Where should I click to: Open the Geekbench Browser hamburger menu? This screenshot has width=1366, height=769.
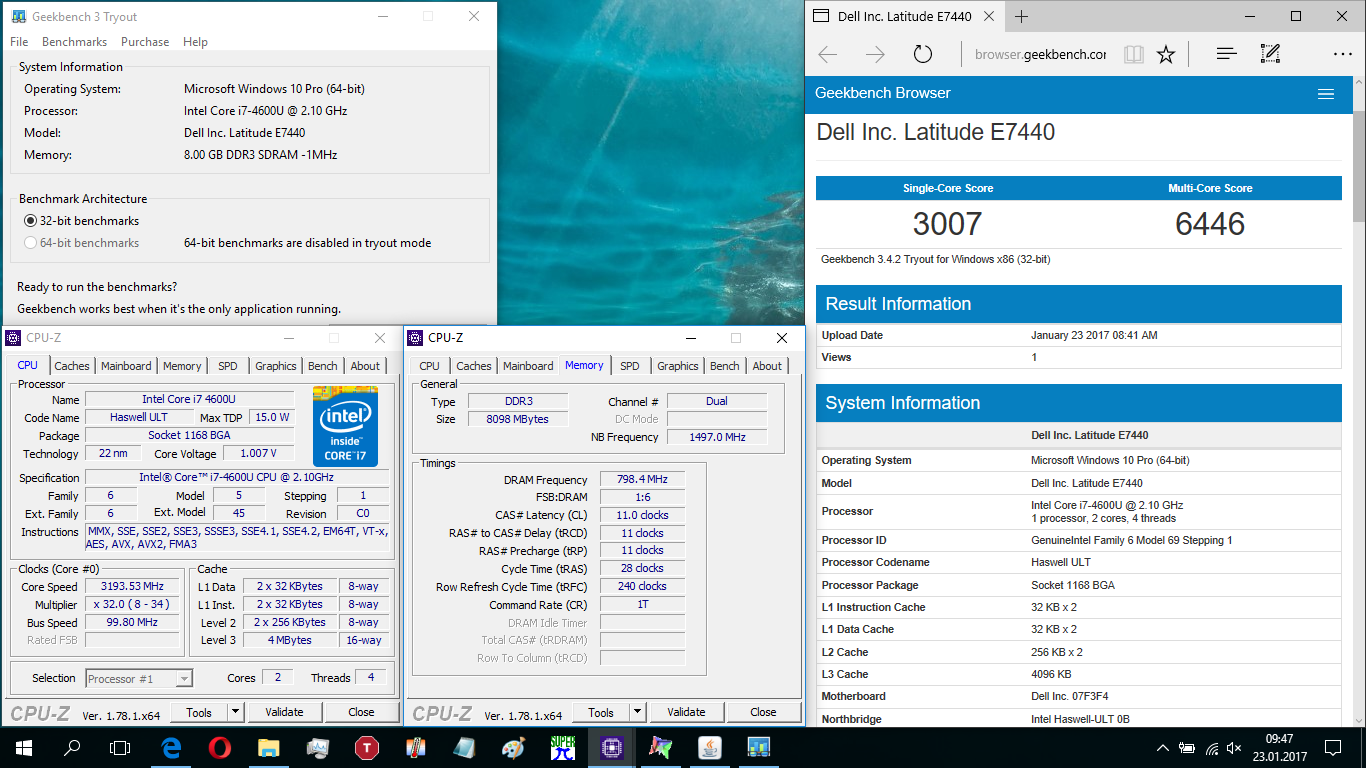(1326, 94)
